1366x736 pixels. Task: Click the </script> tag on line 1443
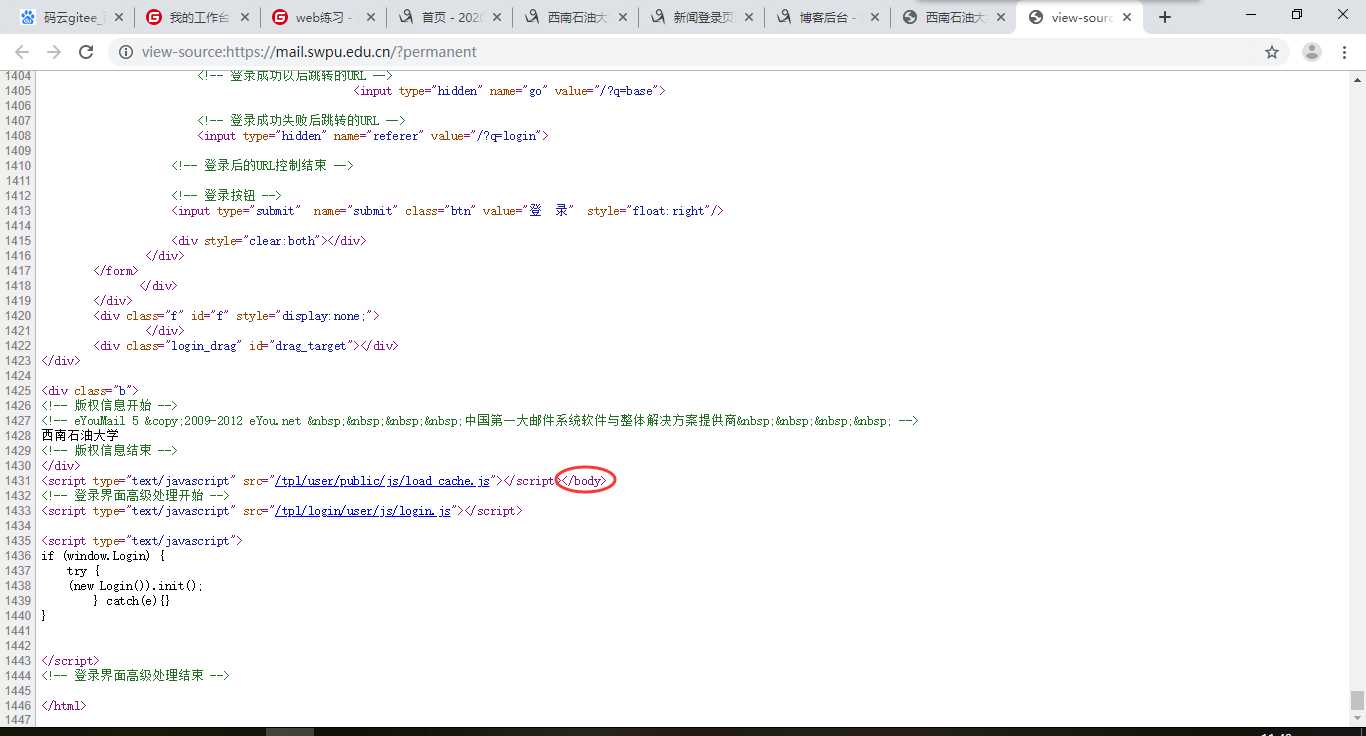click(x=70, y=661)
